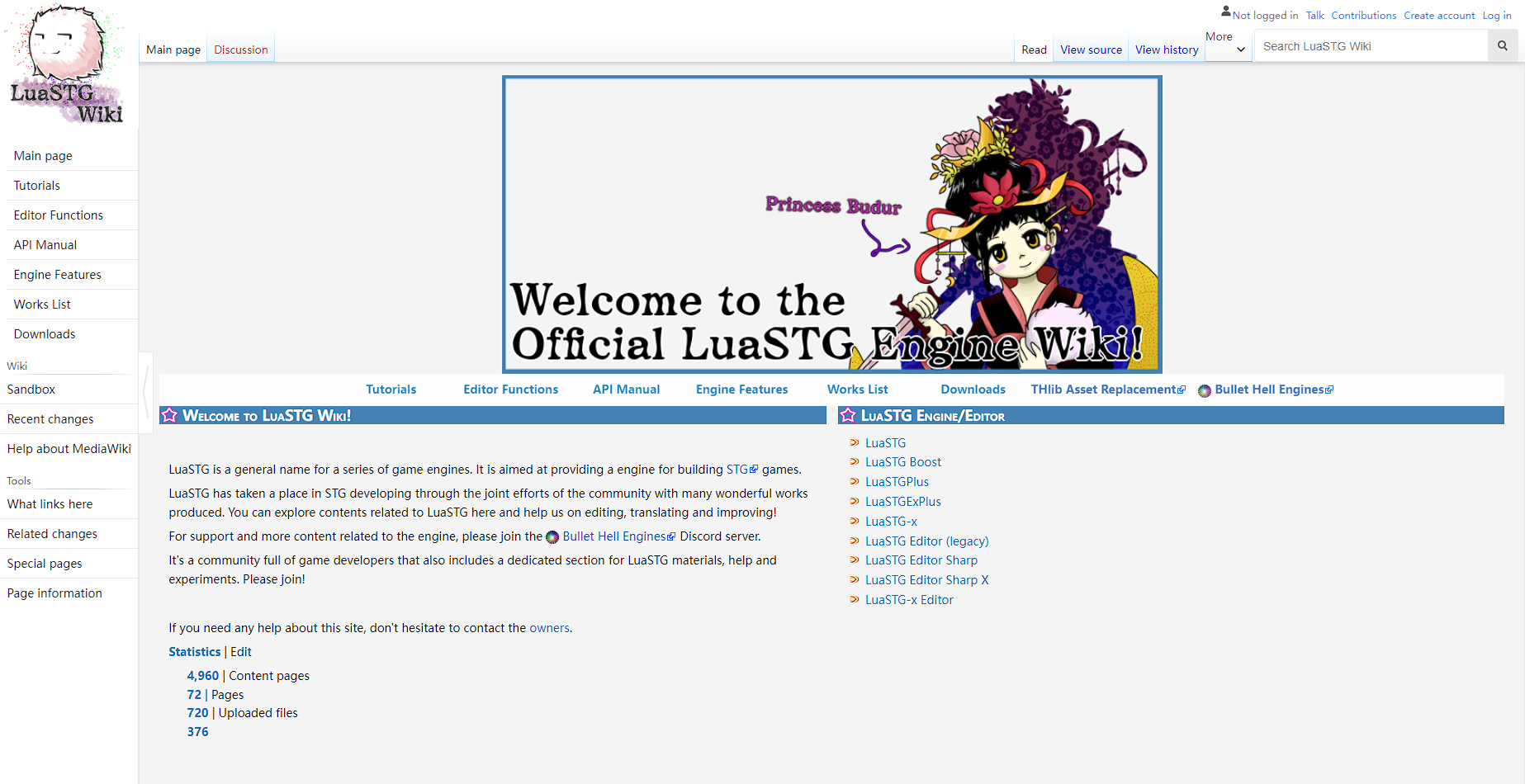
Task: Open Tutorials in the banner navigation row
Action: coord(391,390)
